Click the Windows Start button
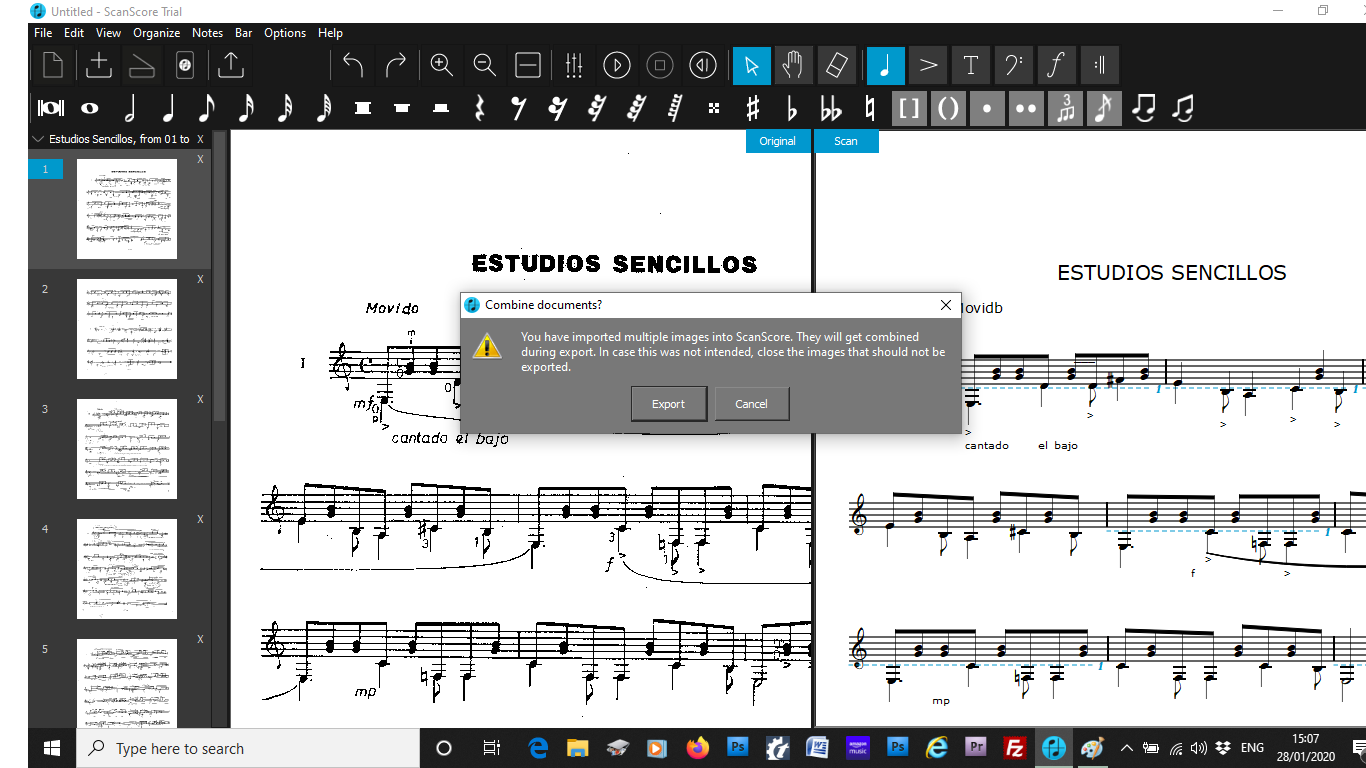The image size is (1366, 768). pos(52,748)
